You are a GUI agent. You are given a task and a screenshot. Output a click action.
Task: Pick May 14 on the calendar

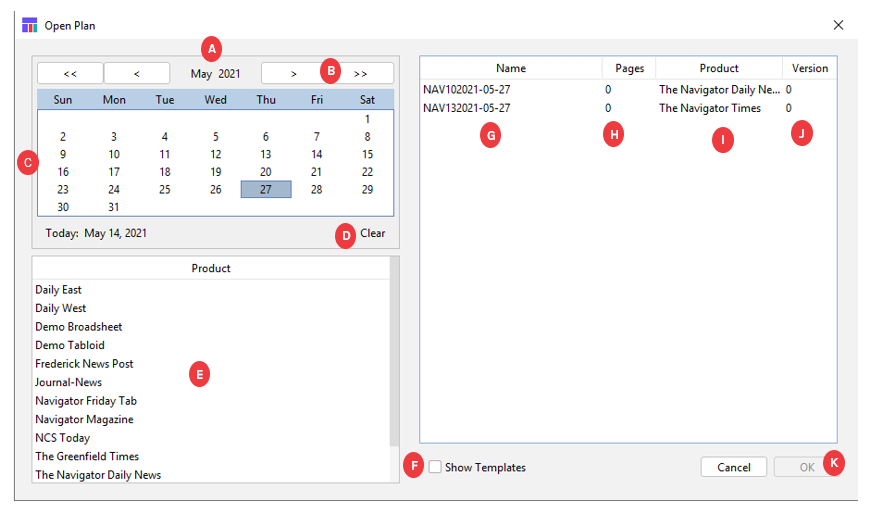317,154
